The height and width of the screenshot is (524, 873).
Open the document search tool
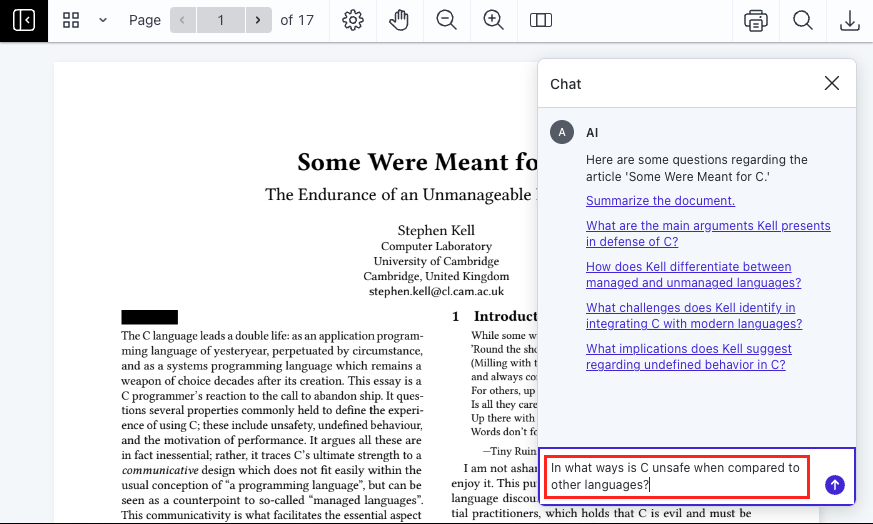tap(803, 20)
